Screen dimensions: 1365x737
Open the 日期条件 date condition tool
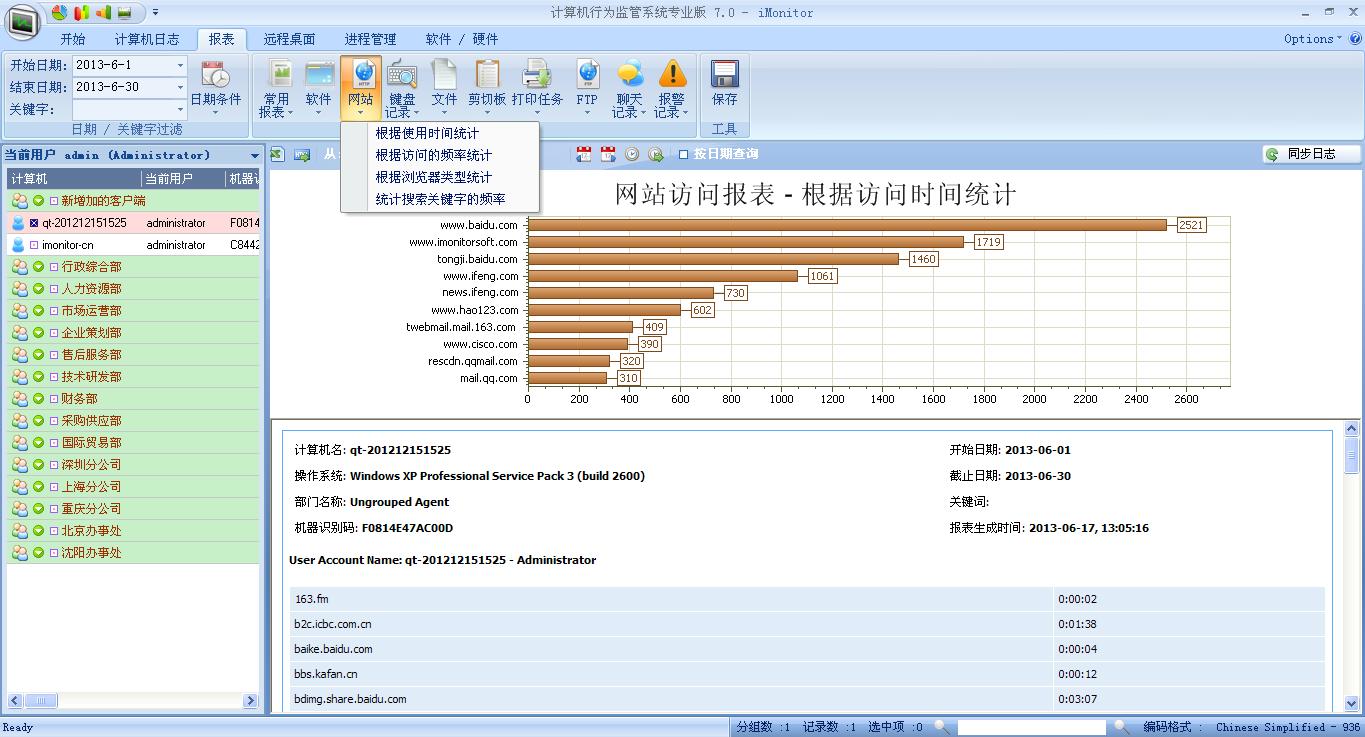216,87
